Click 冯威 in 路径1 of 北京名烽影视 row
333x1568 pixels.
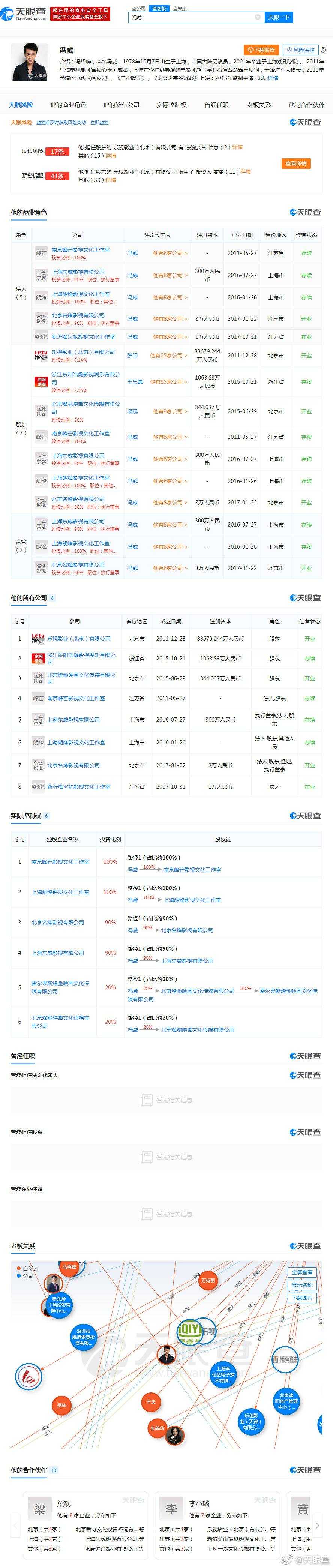(x=132, y=930)
